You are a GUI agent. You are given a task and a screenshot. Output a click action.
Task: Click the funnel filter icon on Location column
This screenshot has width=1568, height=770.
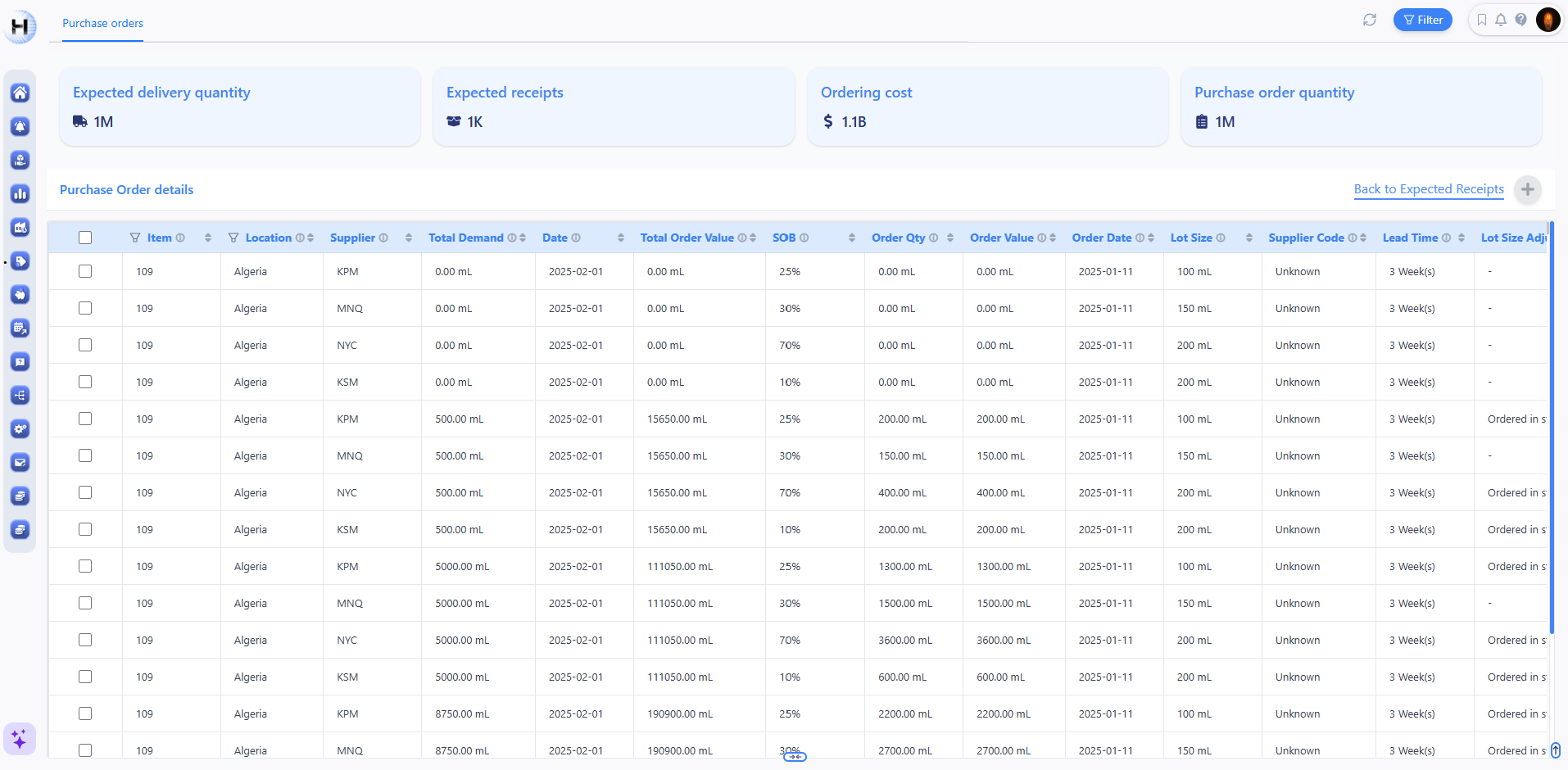click(x=233, y=238)
